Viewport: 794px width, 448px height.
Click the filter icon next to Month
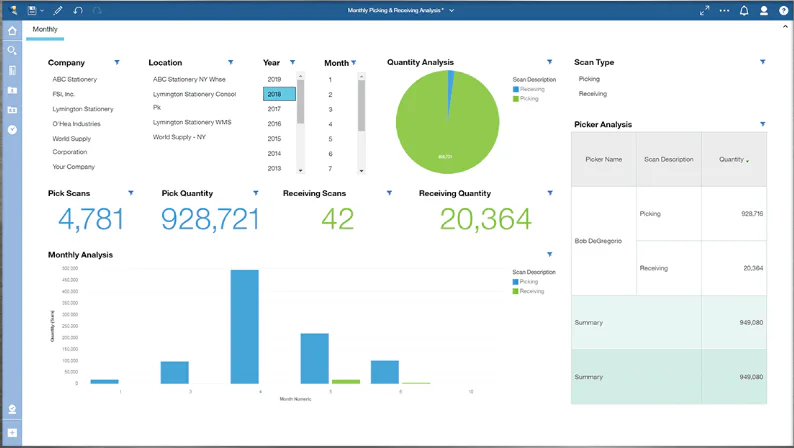(353, 63)
